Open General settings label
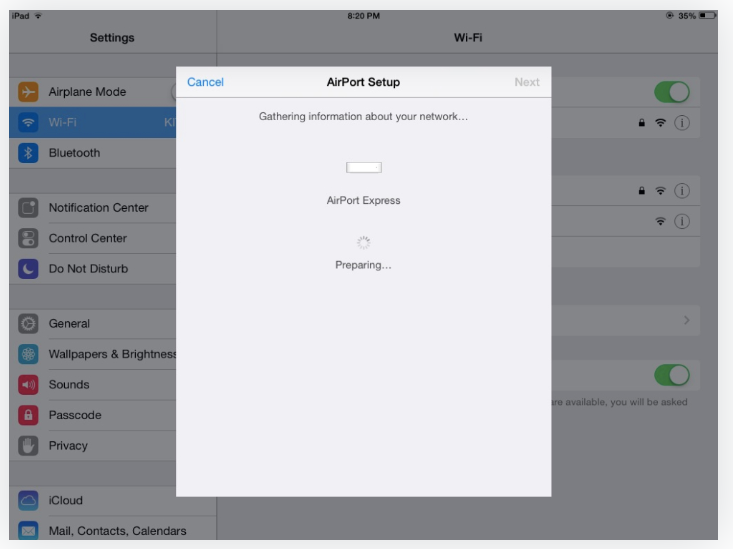Image resolution: width=733 pixels, height=549 pixels. point(69,324)
